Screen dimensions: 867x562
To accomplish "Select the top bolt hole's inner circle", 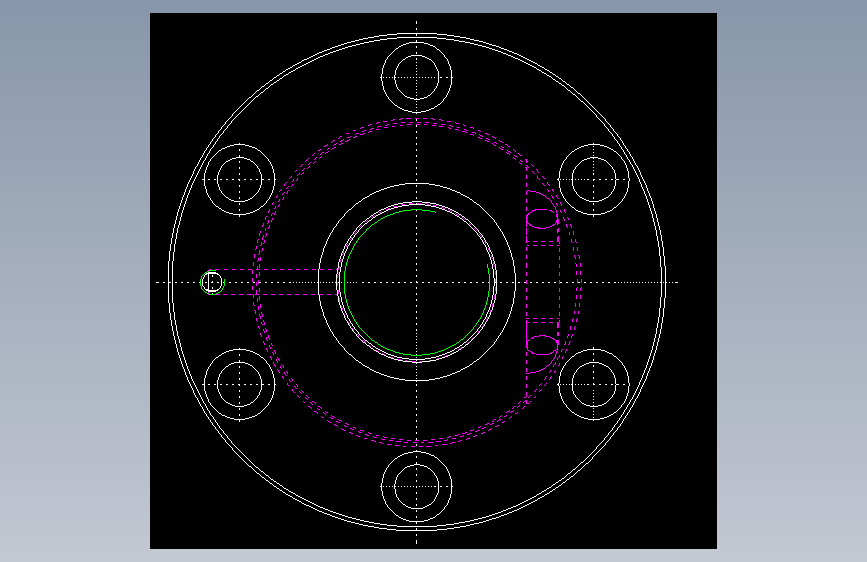I will [x=416, y=77].
